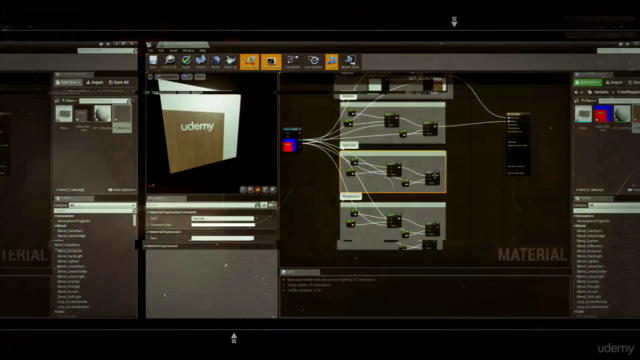Open the Perspective viewport dropdown
Screen dimensions: 640x360
(167, 77)
